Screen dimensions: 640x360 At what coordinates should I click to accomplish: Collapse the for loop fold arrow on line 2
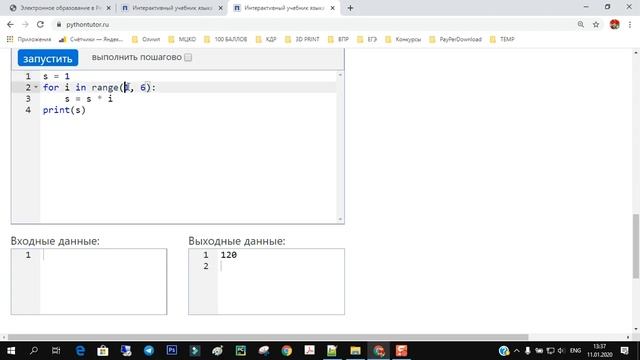tap(36, 87)
